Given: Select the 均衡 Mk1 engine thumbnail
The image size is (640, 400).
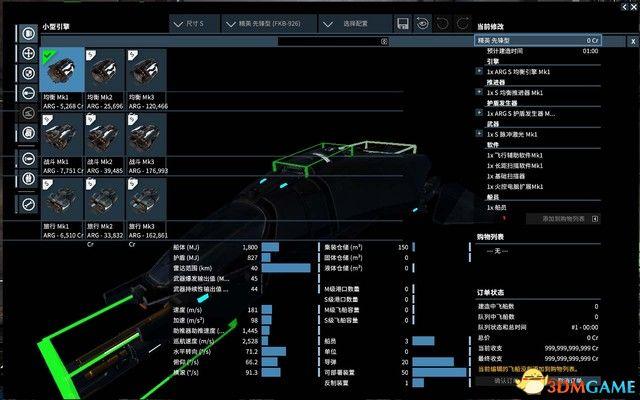Looking at the screenshot, I should [x=62, y=70].
